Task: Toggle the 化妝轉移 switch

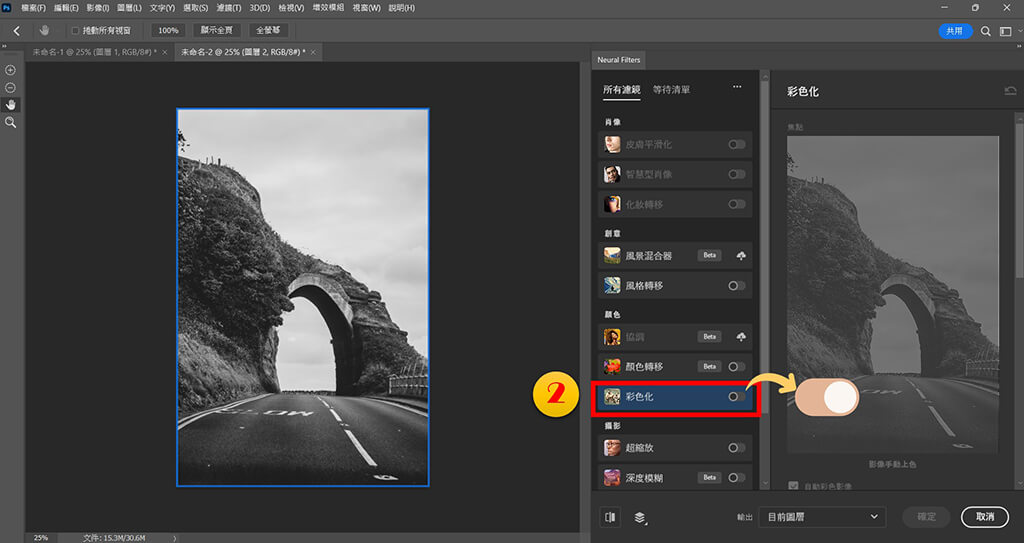Action: tap(737, 205)
